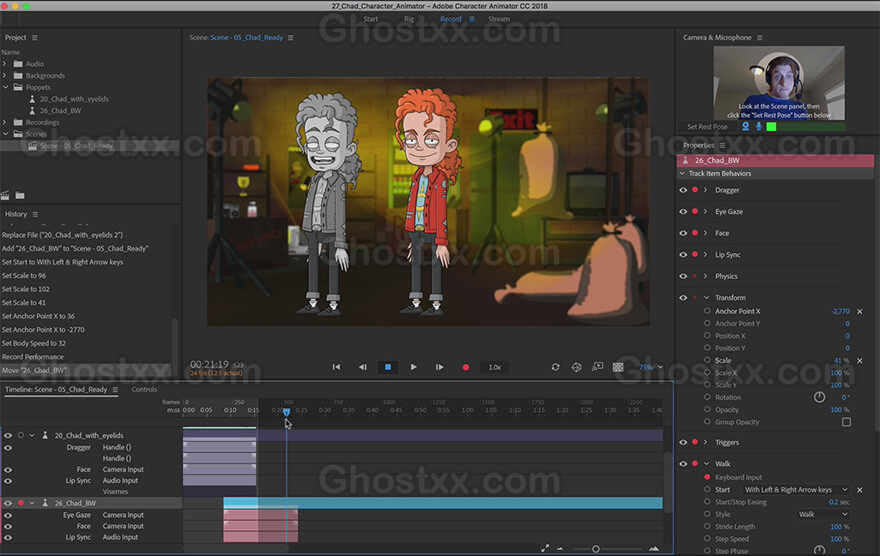Select puppet 20_Chad_with_eyelids in Project
The width and height of the screenshot is (880, 556).
click(x=74, y=99)
